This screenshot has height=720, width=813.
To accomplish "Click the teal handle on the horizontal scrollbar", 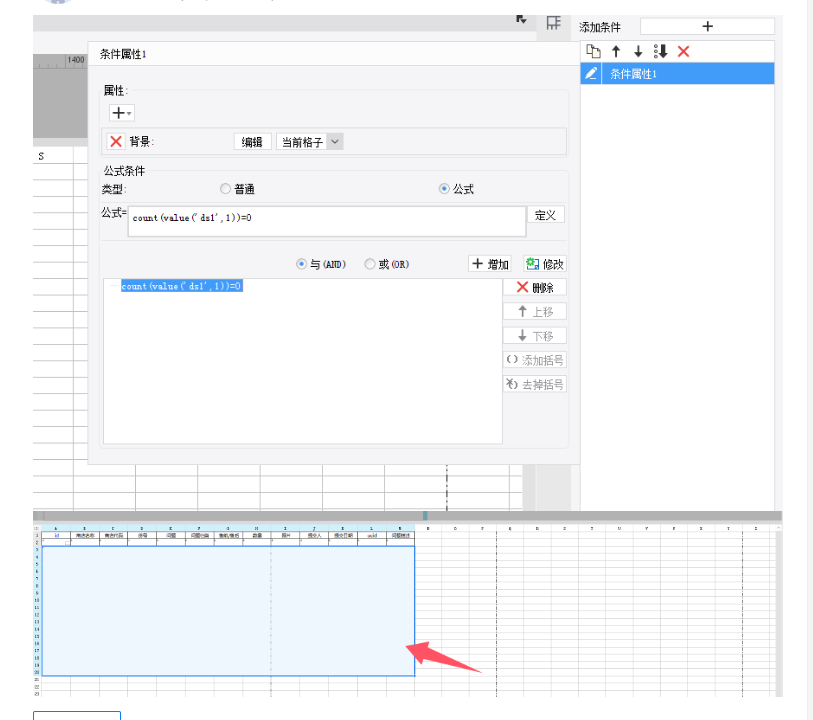I will pos(425,516).
